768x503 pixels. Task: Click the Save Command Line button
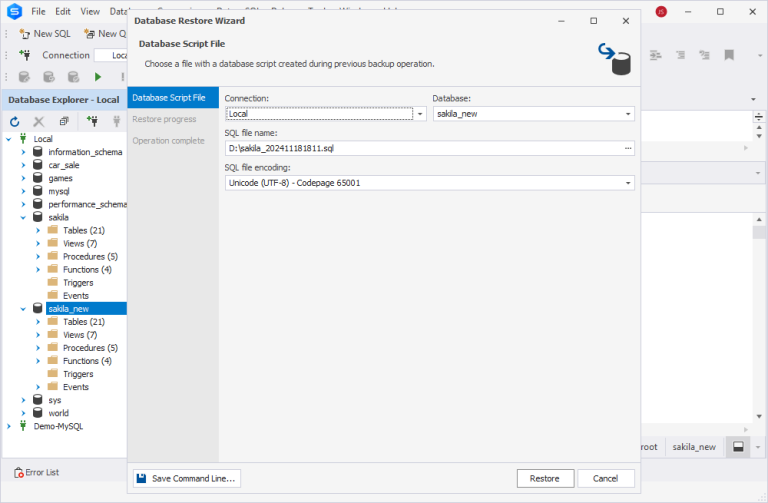point(187,479)
